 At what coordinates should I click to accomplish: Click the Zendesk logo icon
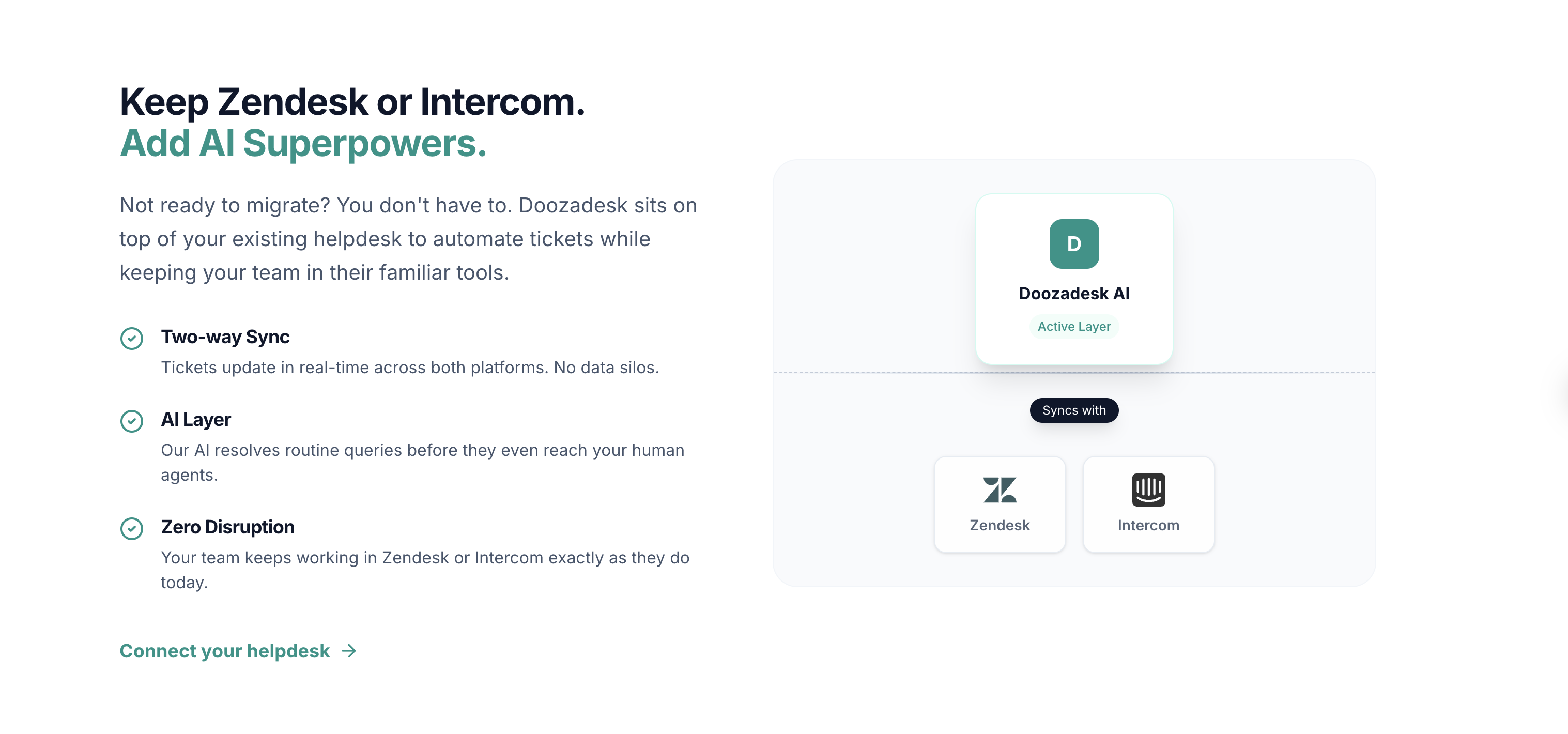pos(1000,490)
